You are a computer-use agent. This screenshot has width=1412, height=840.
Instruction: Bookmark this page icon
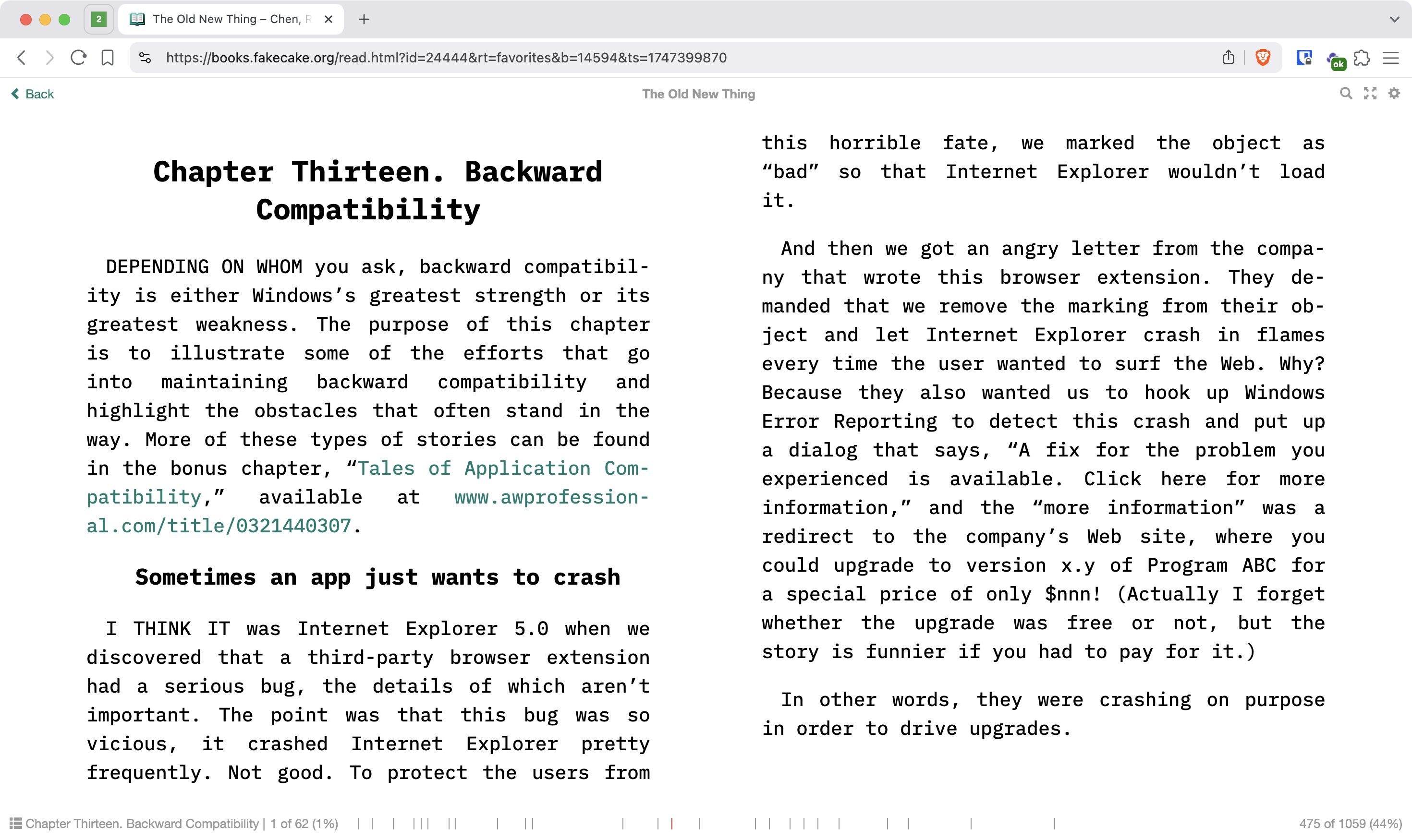(x=107, y=57)
